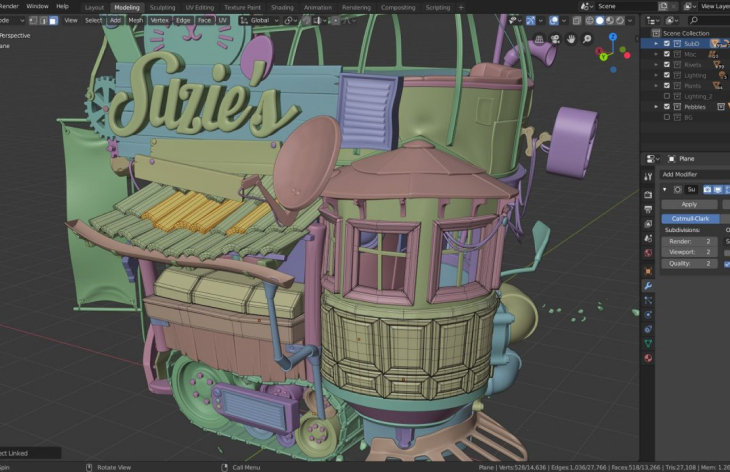Switch to solid viewport shading
730x472 pixels.
click(600, 20)
